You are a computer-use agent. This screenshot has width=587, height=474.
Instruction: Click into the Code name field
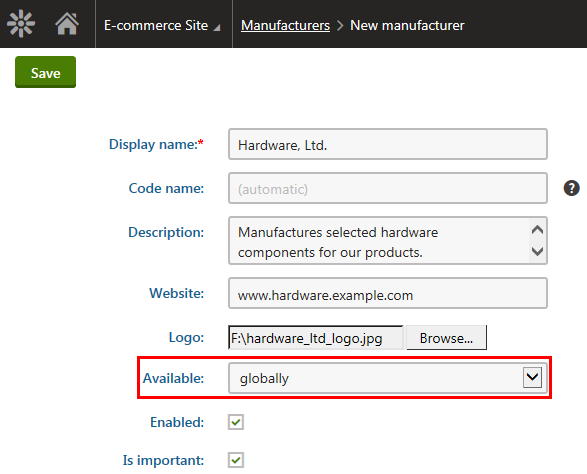(x=388, y=188)
